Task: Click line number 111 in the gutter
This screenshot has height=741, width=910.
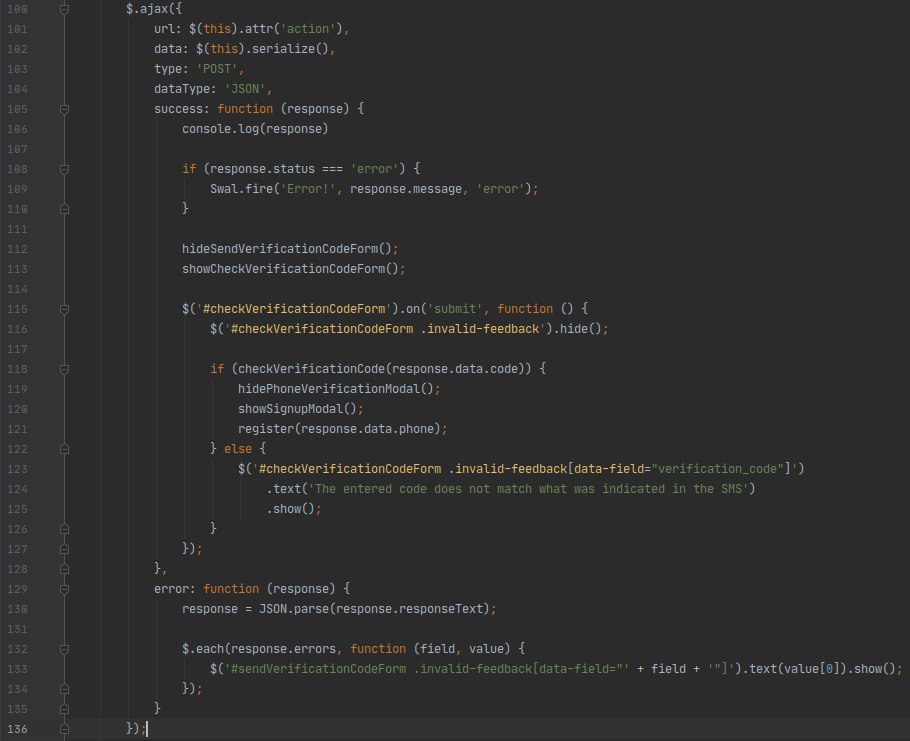Action: coord(17,229)
